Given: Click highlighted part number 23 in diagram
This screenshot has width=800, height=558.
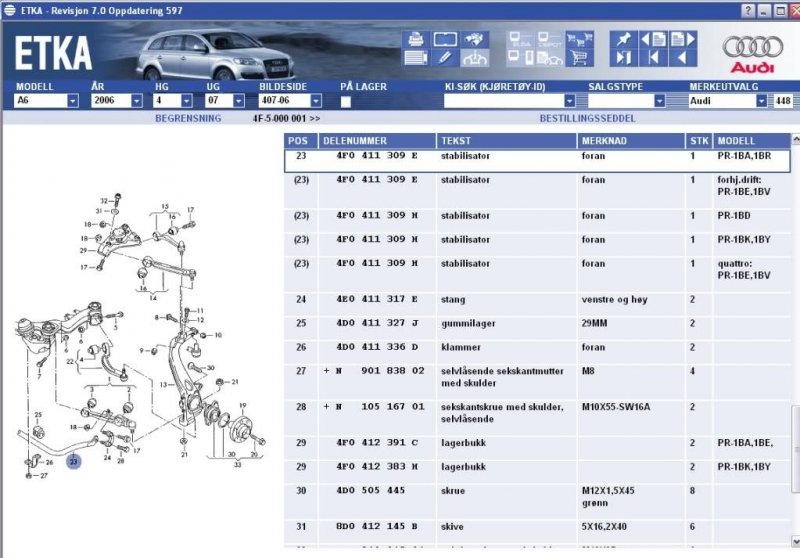Looking at the screenshot, I should [73, 462].
